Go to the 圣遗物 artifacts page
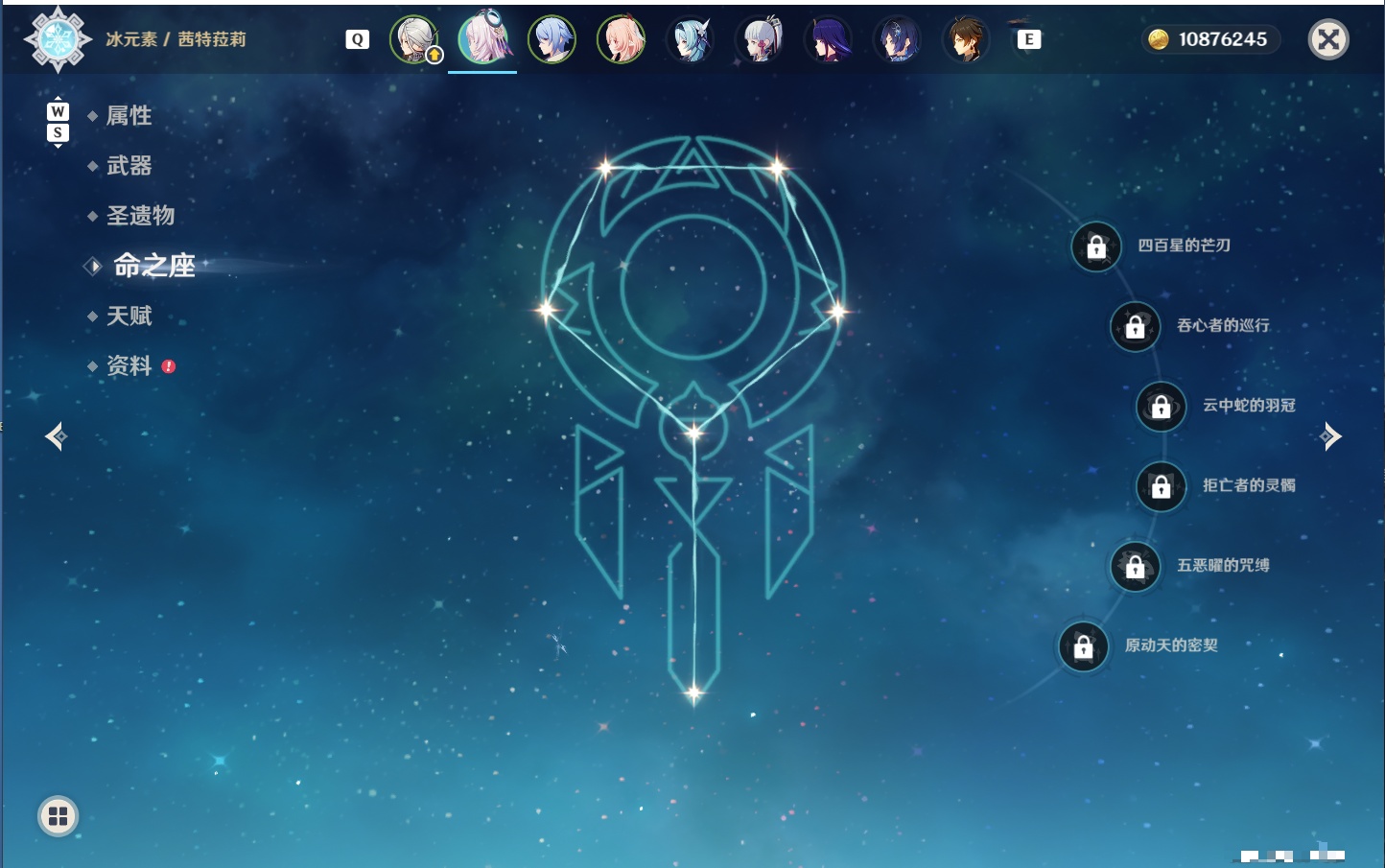1385x868 pixels. 140,216
